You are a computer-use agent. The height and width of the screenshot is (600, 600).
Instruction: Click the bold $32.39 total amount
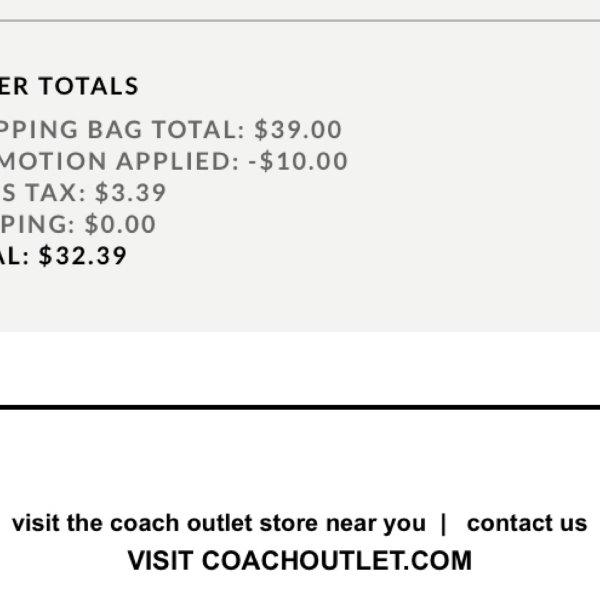[x=82, y=256]
